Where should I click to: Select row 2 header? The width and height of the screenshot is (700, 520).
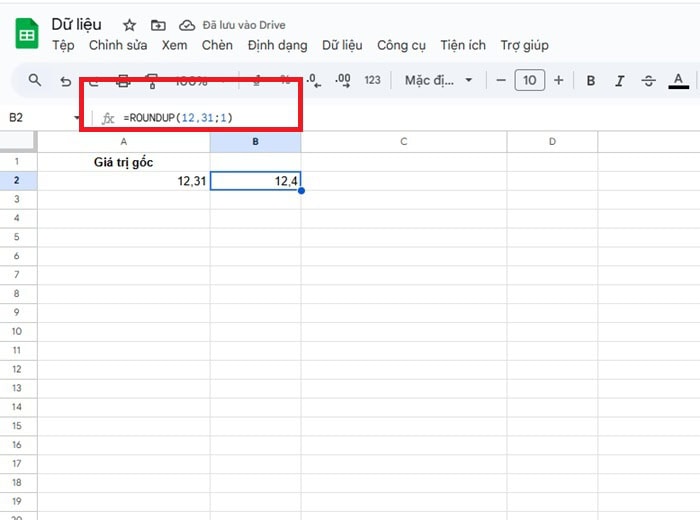18,180
